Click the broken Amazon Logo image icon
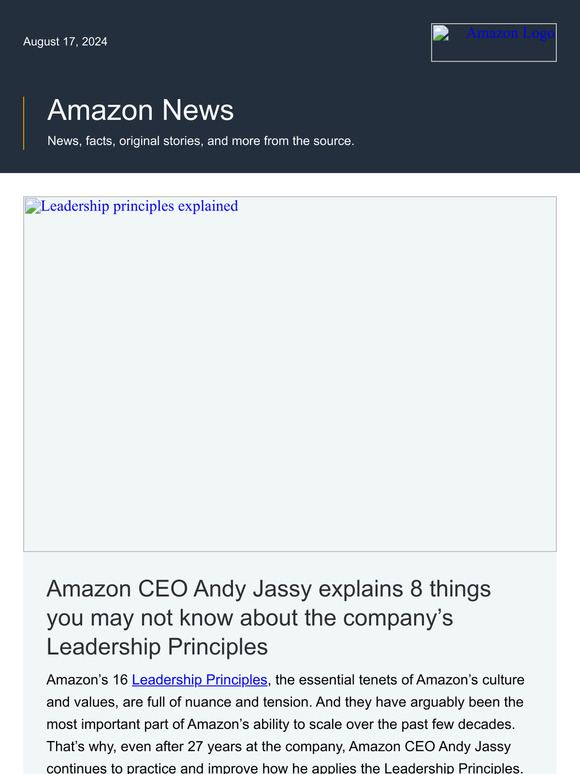 [x=441, y=33]
